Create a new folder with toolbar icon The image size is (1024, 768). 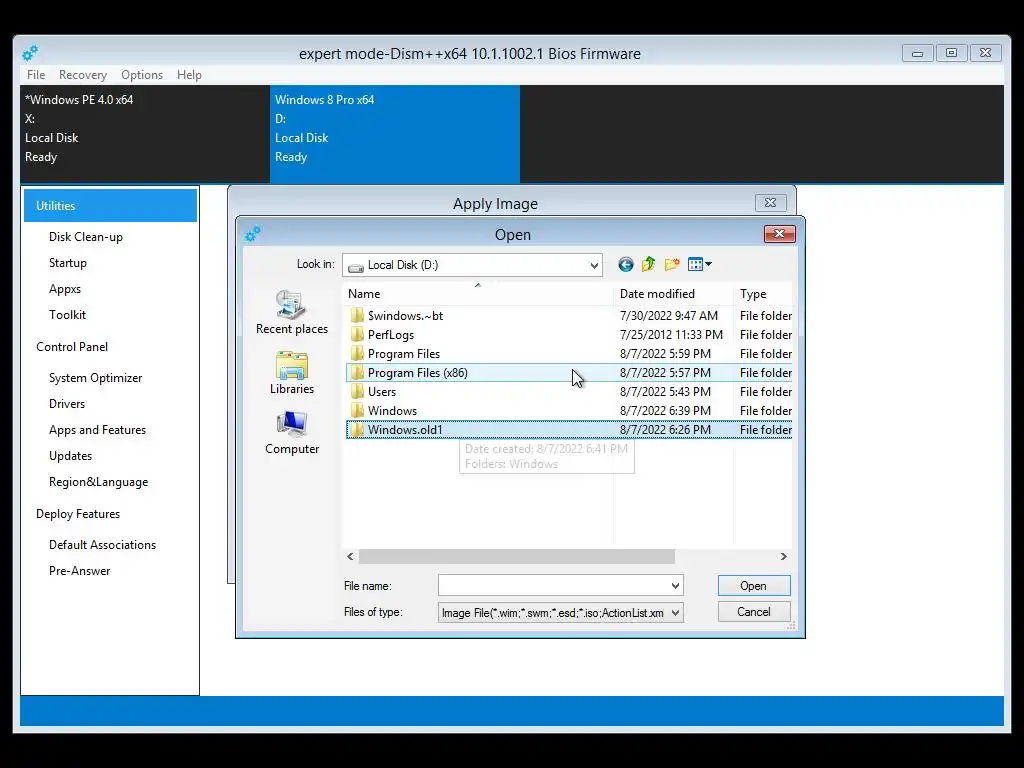click(672, 264)
